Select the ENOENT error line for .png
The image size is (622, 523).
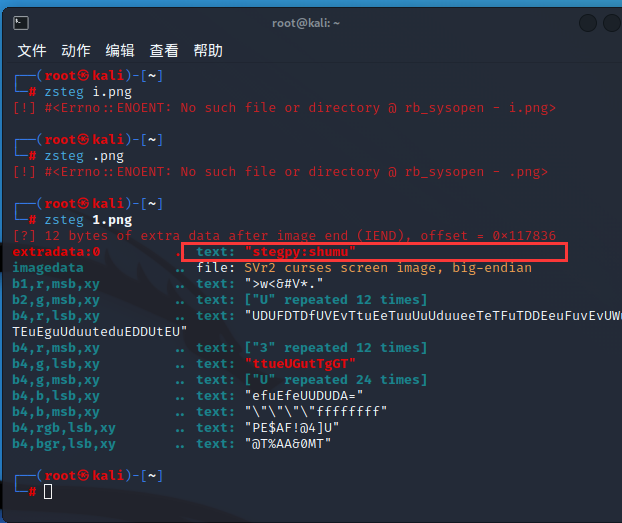[x=280, y=172]
